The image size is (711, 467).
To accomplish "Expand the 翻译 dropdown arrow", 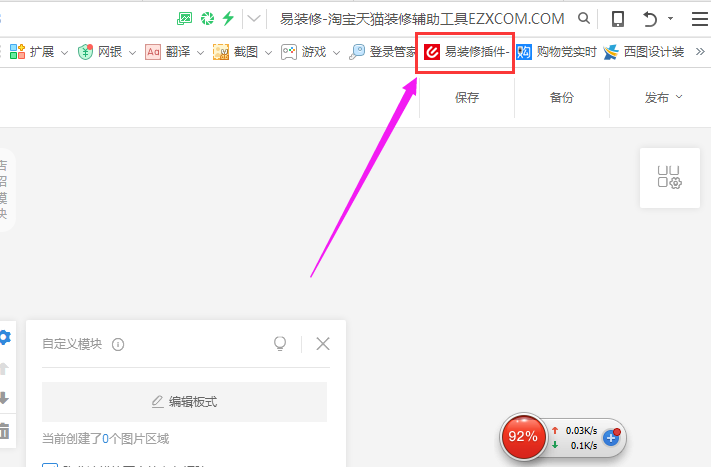I will point(200,53).
